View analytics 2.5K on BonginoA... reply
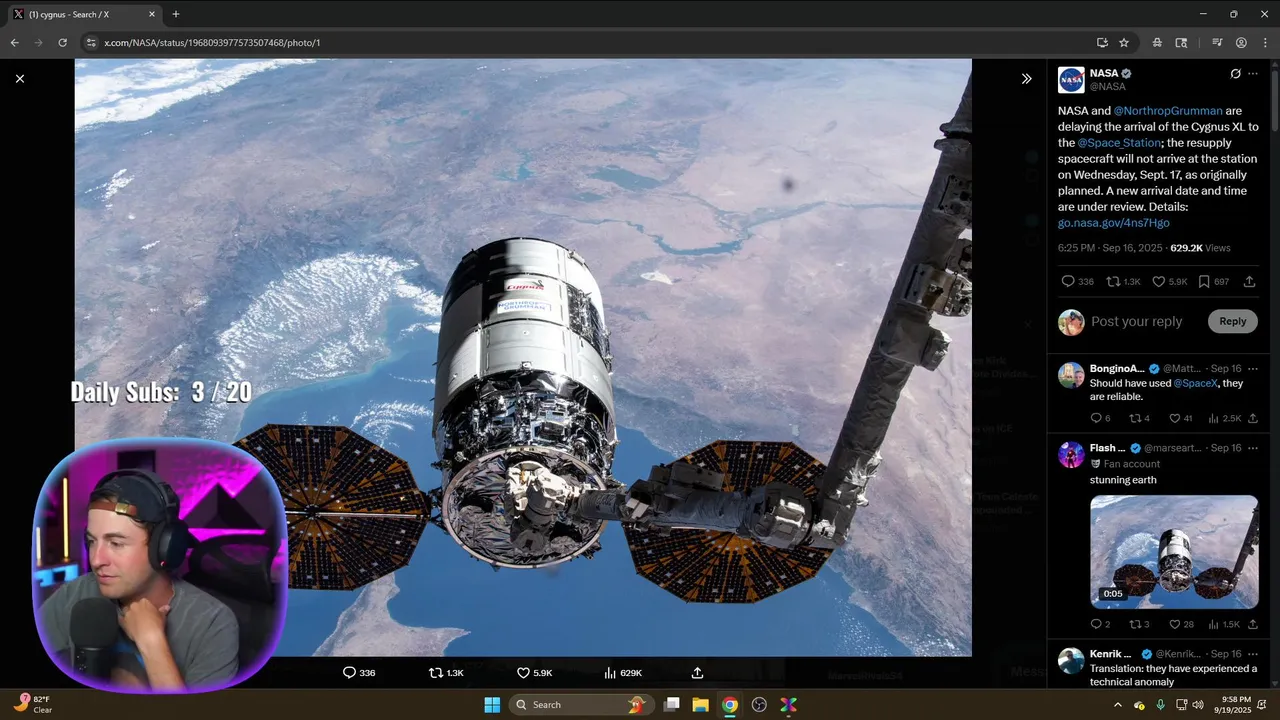The width and height of the screenshot is (1280, 720). pos(1224,418)
